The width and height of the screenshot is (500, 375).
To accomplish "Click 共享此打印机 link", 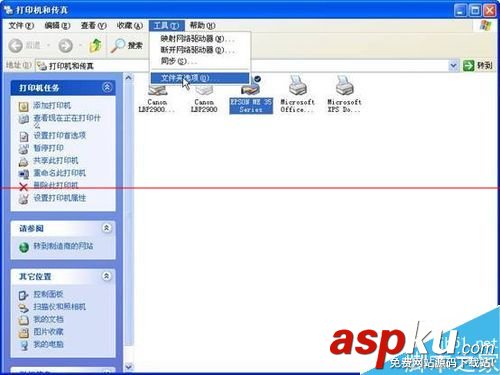I will click(56, 160).
